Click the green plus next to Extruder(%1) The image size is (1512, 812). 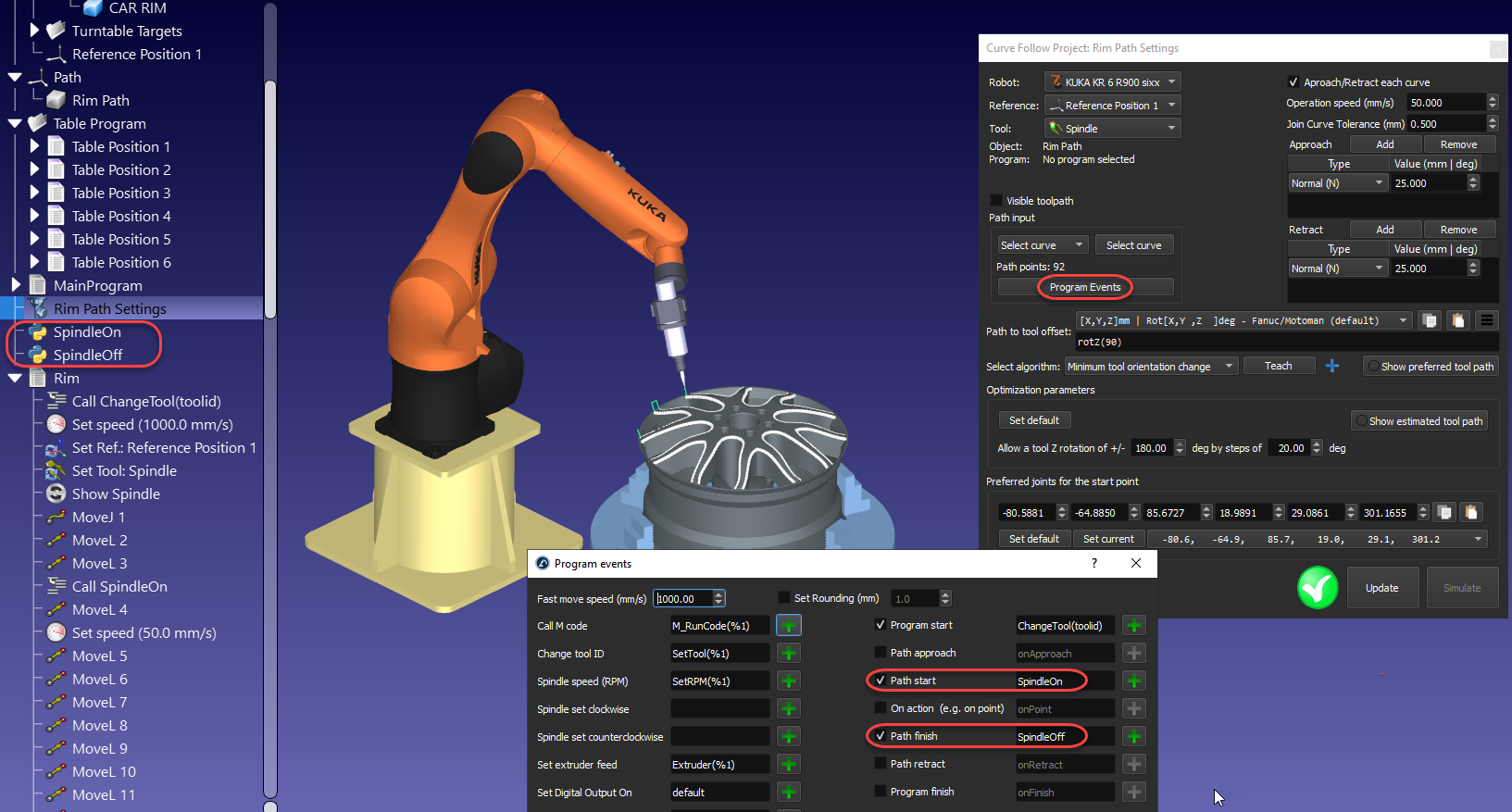click(x=789, y=765)
